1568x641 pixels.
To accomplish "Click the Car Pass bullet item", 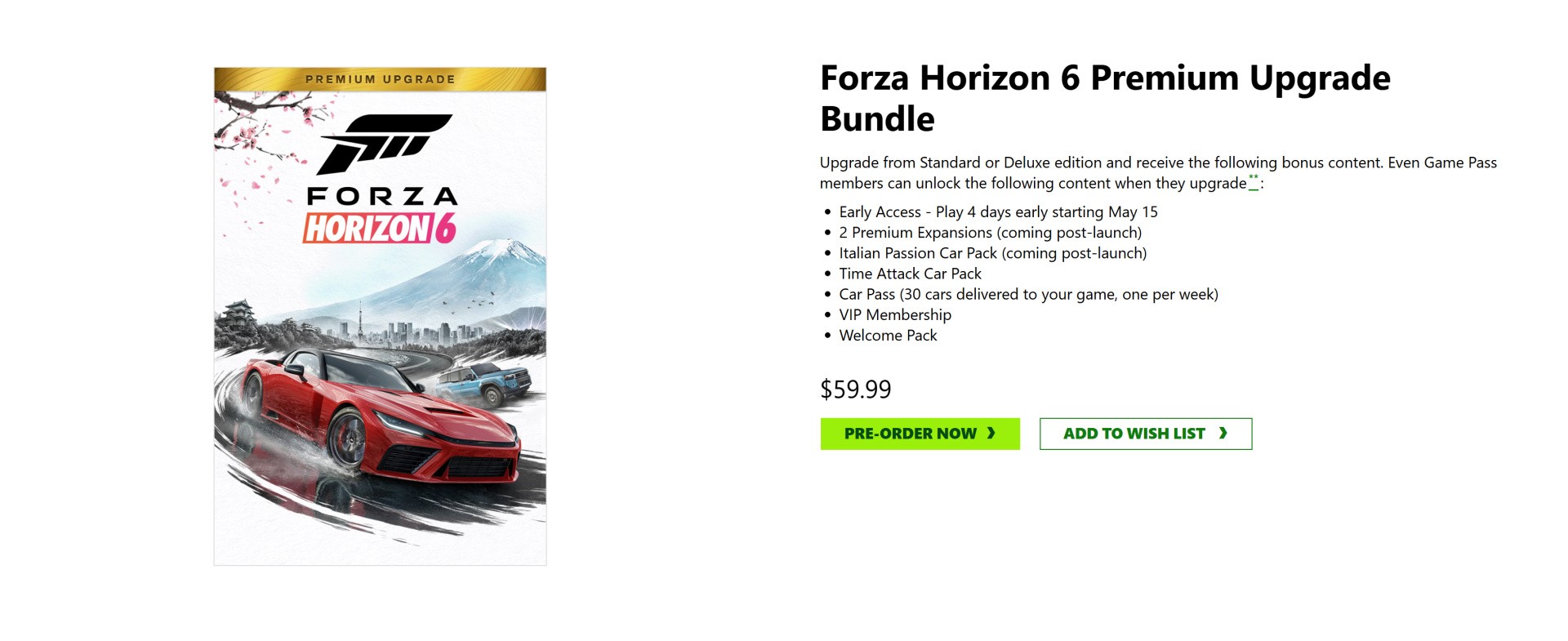I will (1028, 294).
